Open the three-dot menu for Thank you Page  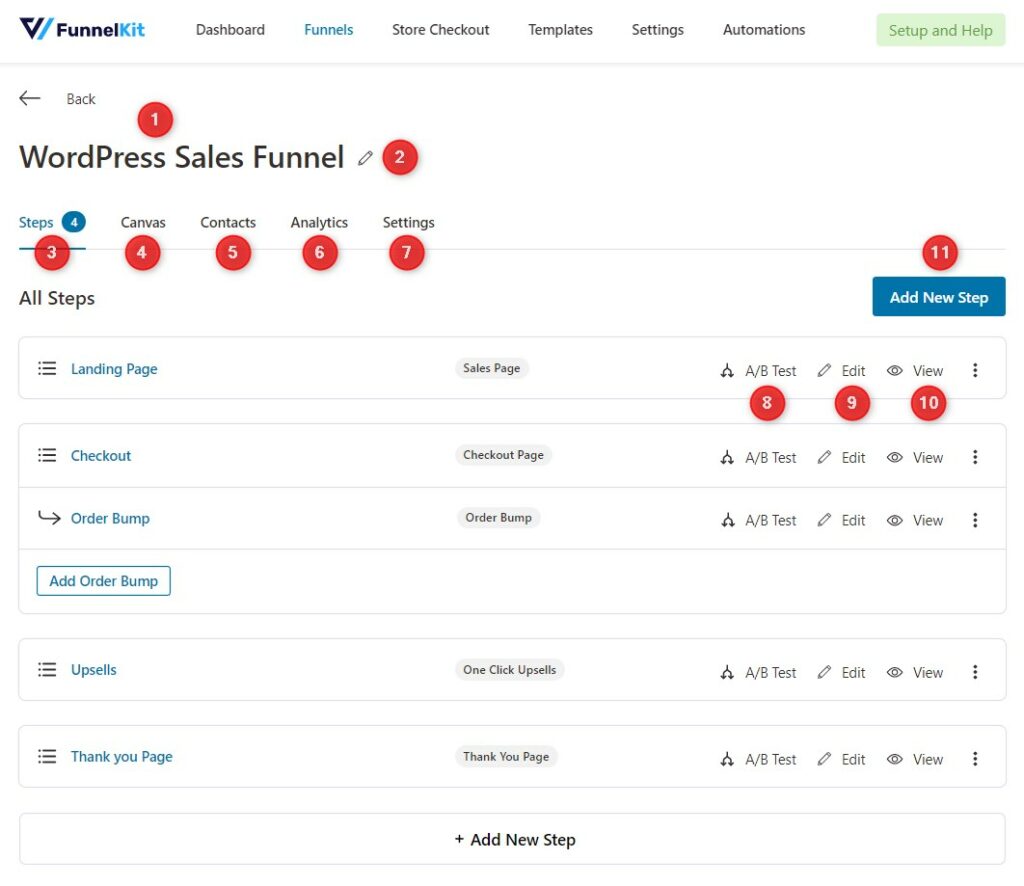tap(975, 759)
